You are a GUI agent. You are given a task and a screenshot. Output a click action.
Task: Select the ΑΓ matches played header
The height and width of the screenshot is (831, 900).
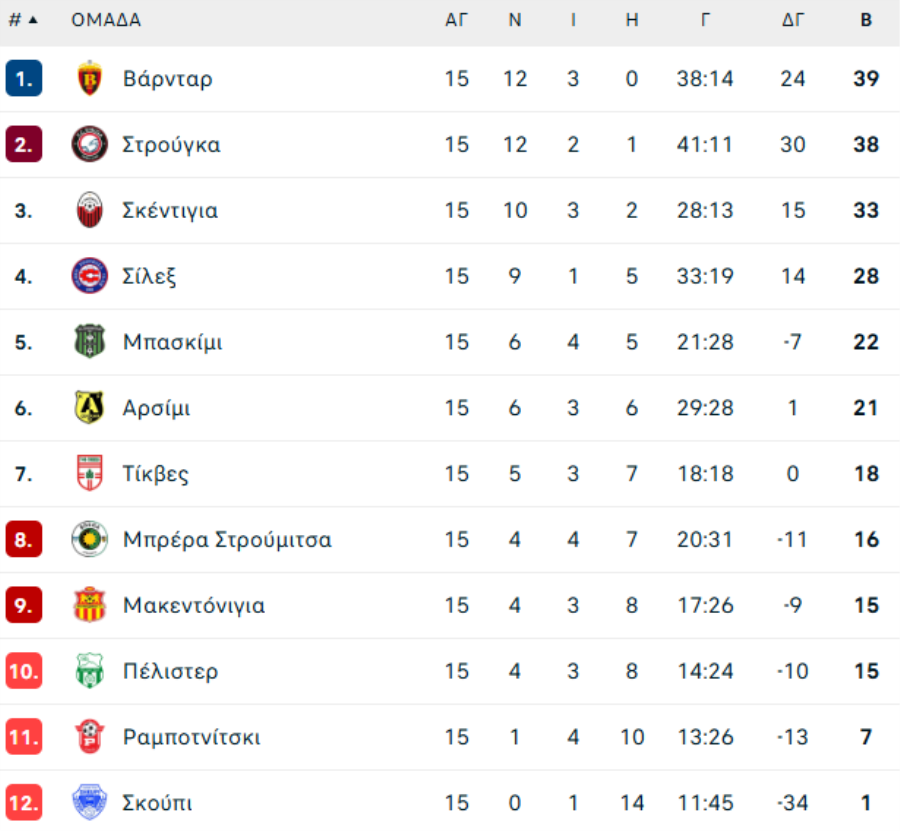tap(456, 20)
